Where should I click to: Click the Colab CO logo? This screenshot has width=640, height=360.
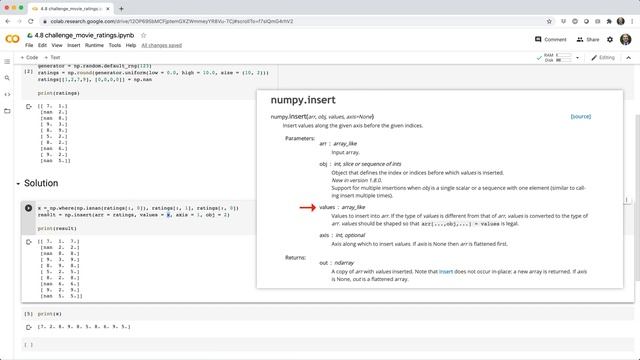pyautogui.click(x=12, y=39)
